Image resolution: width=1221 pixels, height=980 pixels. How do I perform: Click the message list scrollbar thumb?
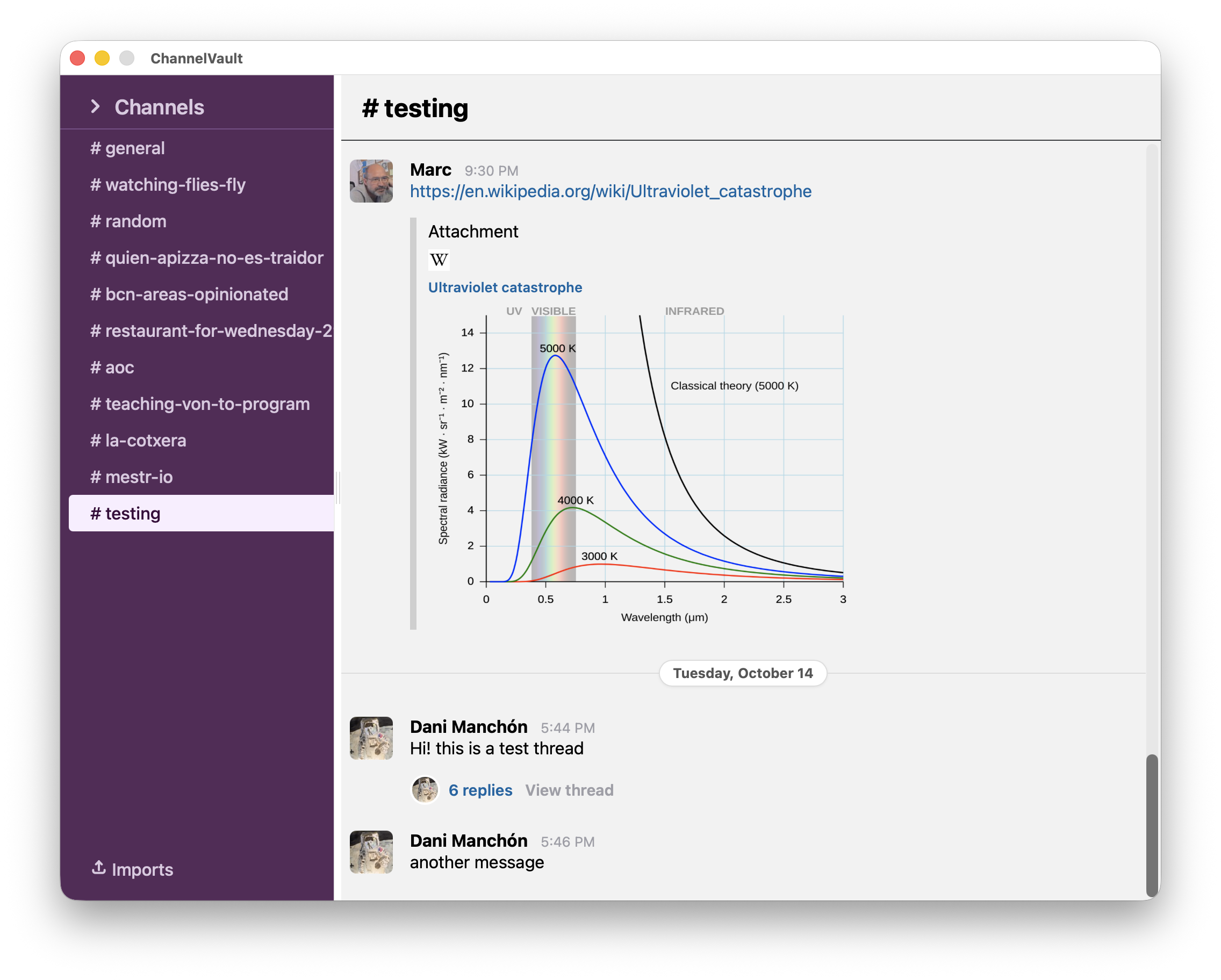pyautogui.click(x=1152, y=825)
